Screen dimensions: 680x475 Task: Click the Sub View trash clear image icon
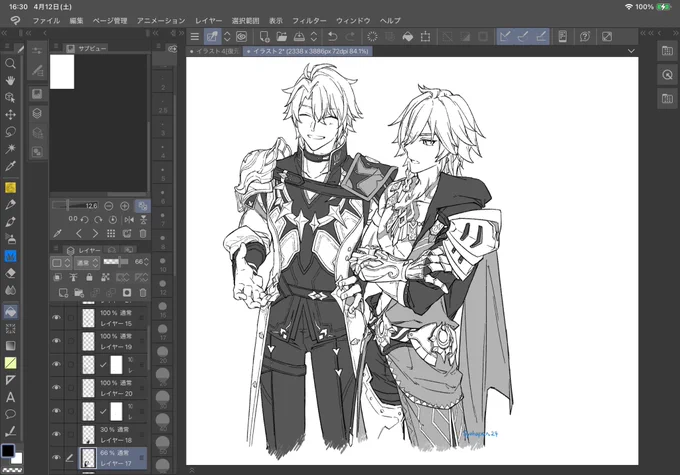click(x=143, y=234)
